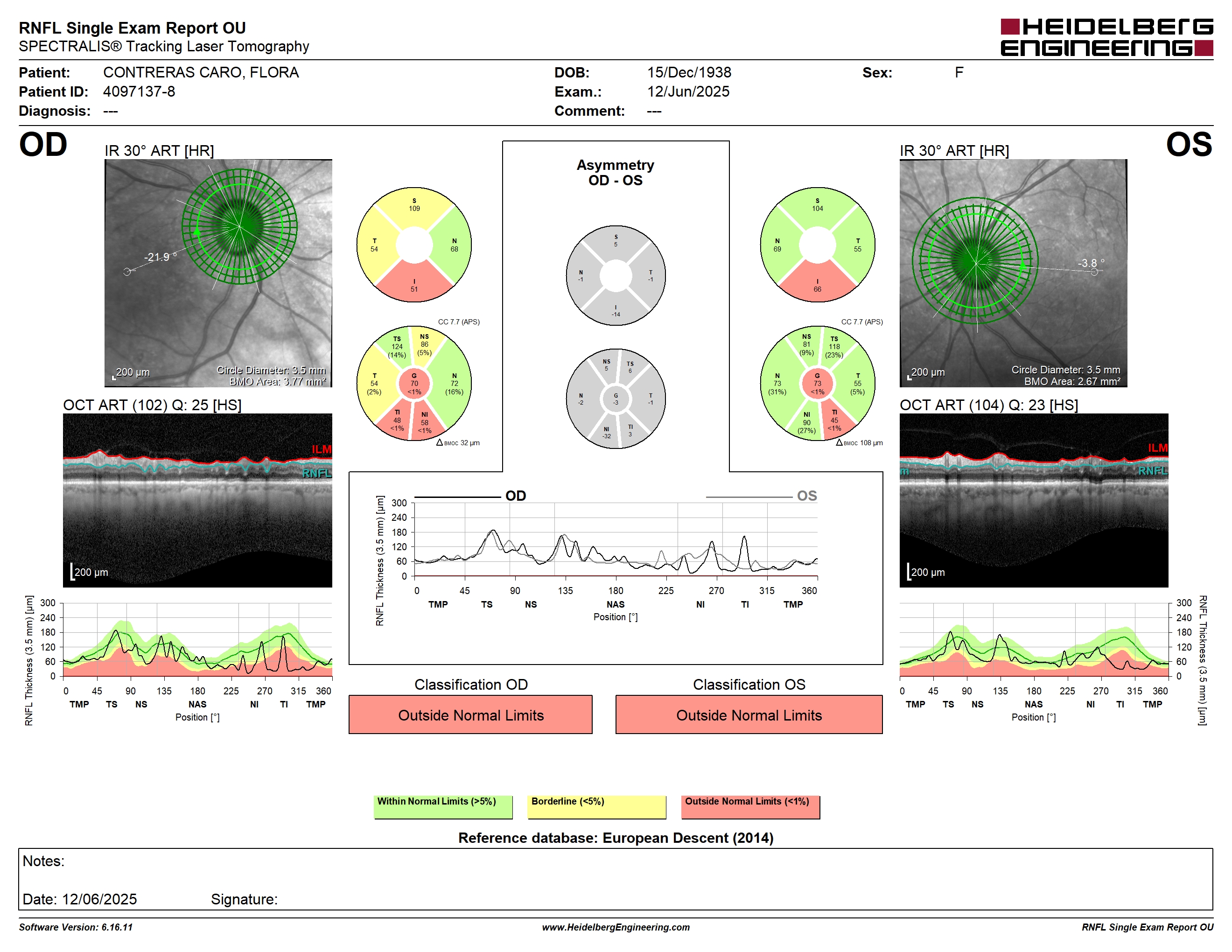Image resolution: width=1232 pixels, height=952 pixels.
Task: Click the Reference database: European Descent (2014) text
Action: point(616,838)
